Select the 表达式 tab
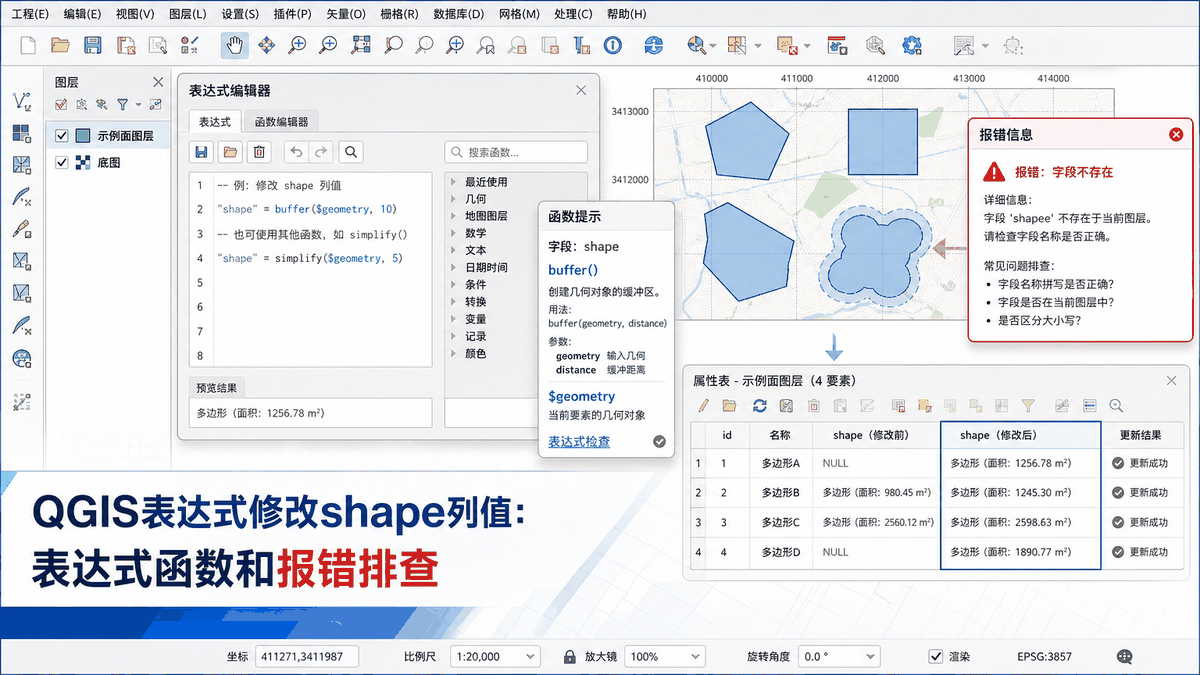 pyautogui.click(x=214, y=122)
